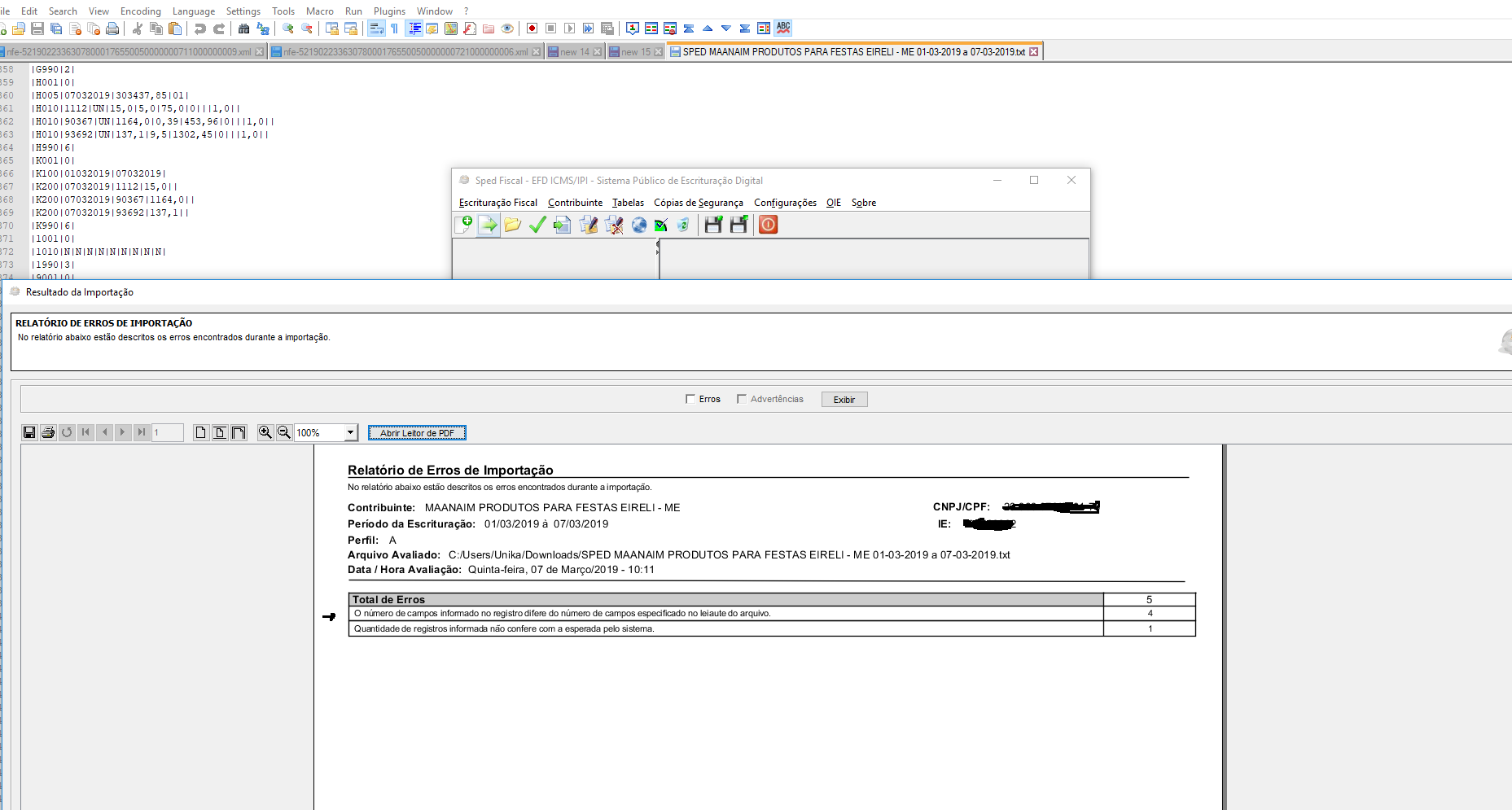Click the delete document icon with red X
Image resolution: width=1512 pixels, height=810 pixels.
click(x=614, y=225)
